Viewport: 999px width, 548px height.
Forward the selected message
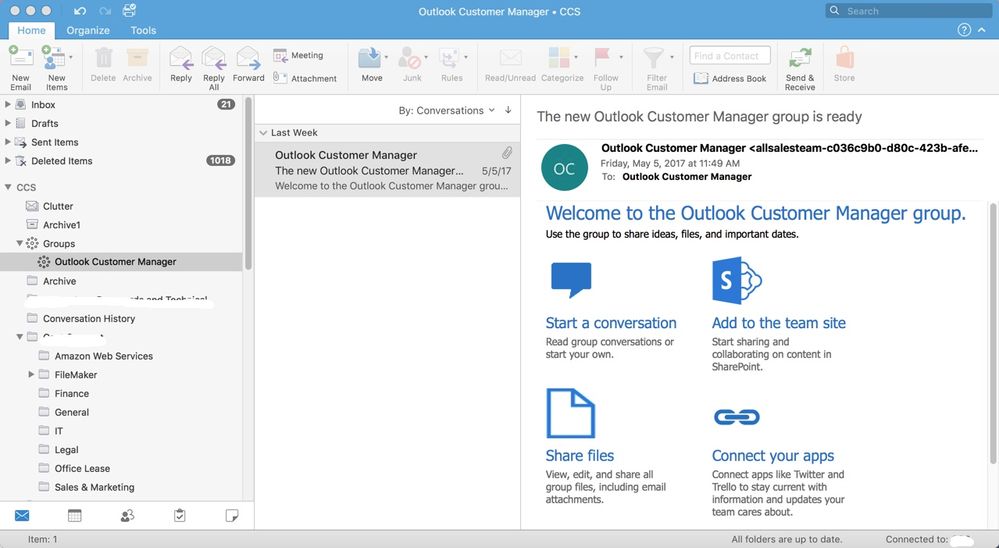(248, 60)
